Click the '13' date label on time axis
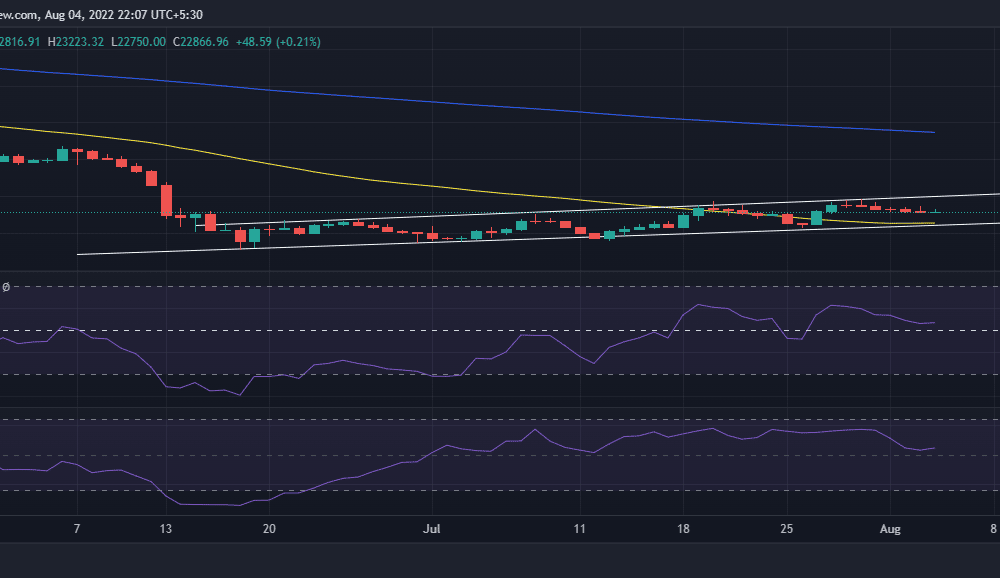The width and height of the screenshot is (1000, 578). click(166, 529)
